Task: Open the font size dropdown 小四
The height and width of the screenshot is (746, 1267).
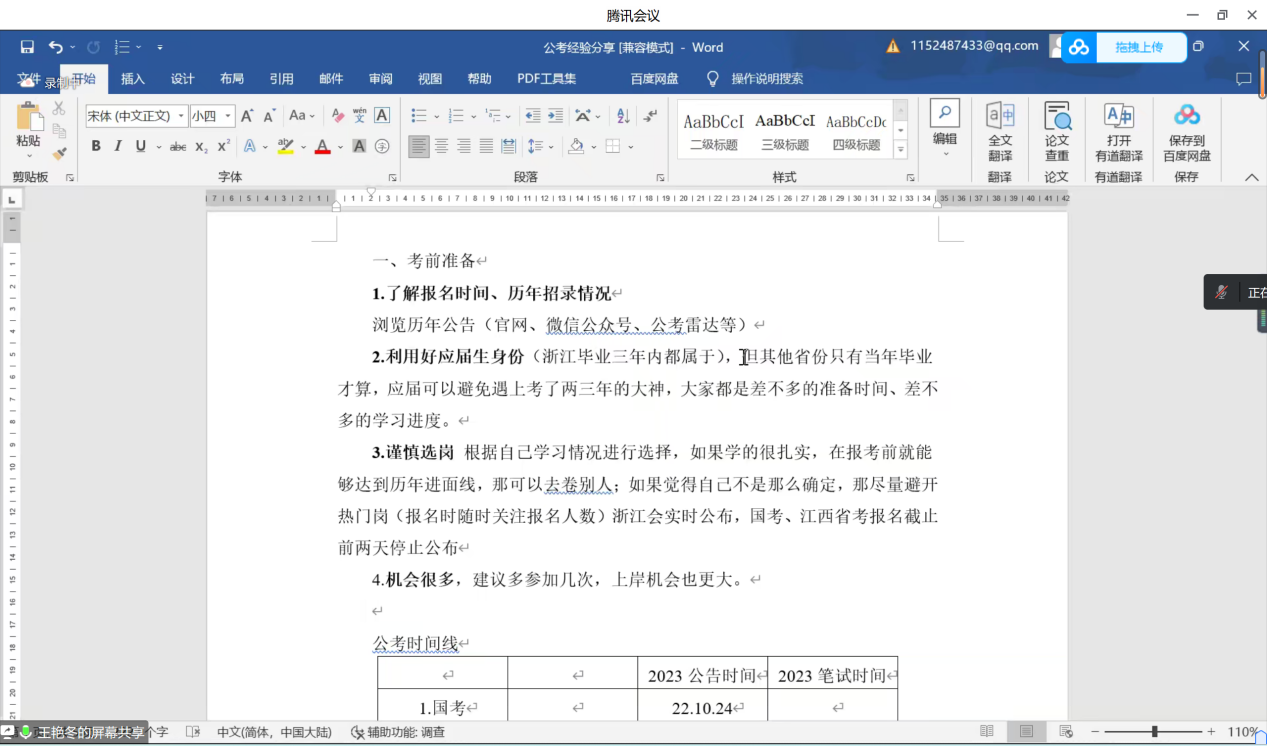Action: 212,116
